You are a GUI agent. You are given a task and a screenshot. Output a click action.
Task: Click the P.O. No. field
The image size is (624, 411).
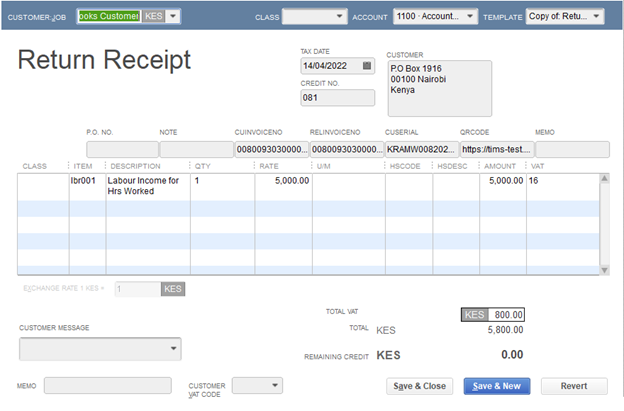coord(122,149)
